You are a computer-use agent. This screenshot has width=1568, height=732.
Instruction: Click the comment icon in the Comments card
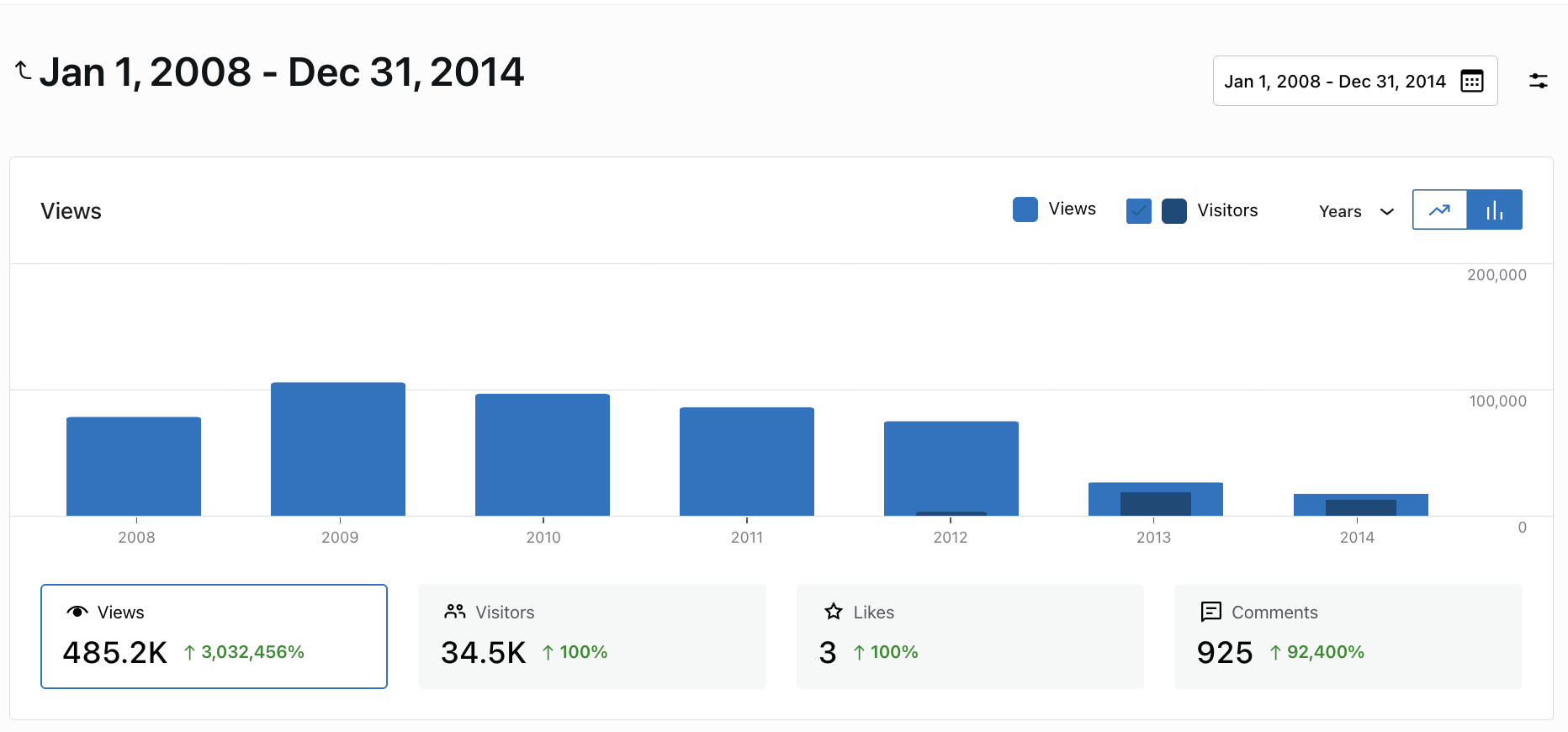(1211, 612)
